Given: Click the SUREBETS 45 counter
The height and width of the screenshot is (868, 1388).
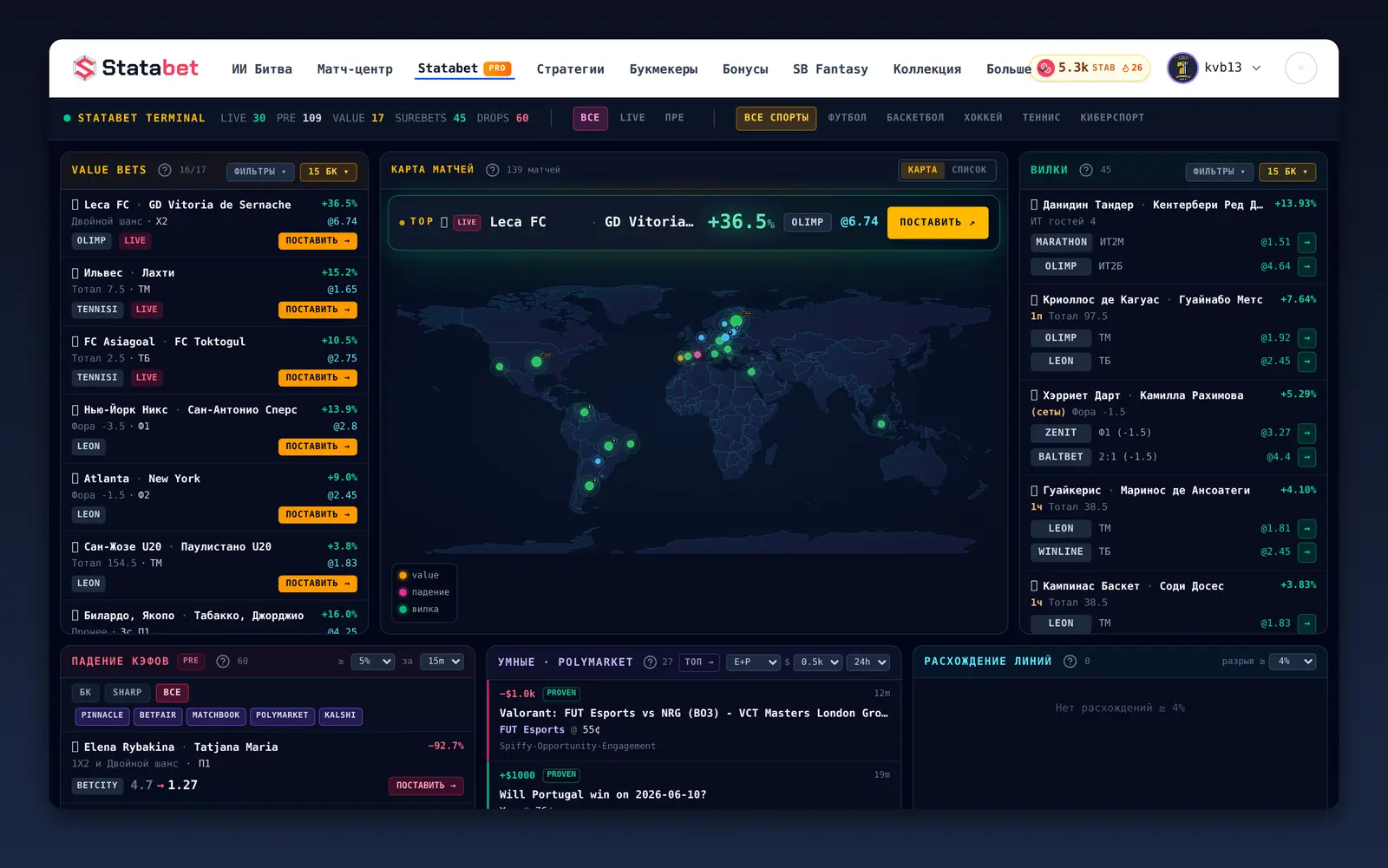Looking at the screenshot, I should (x=430, y=118).
